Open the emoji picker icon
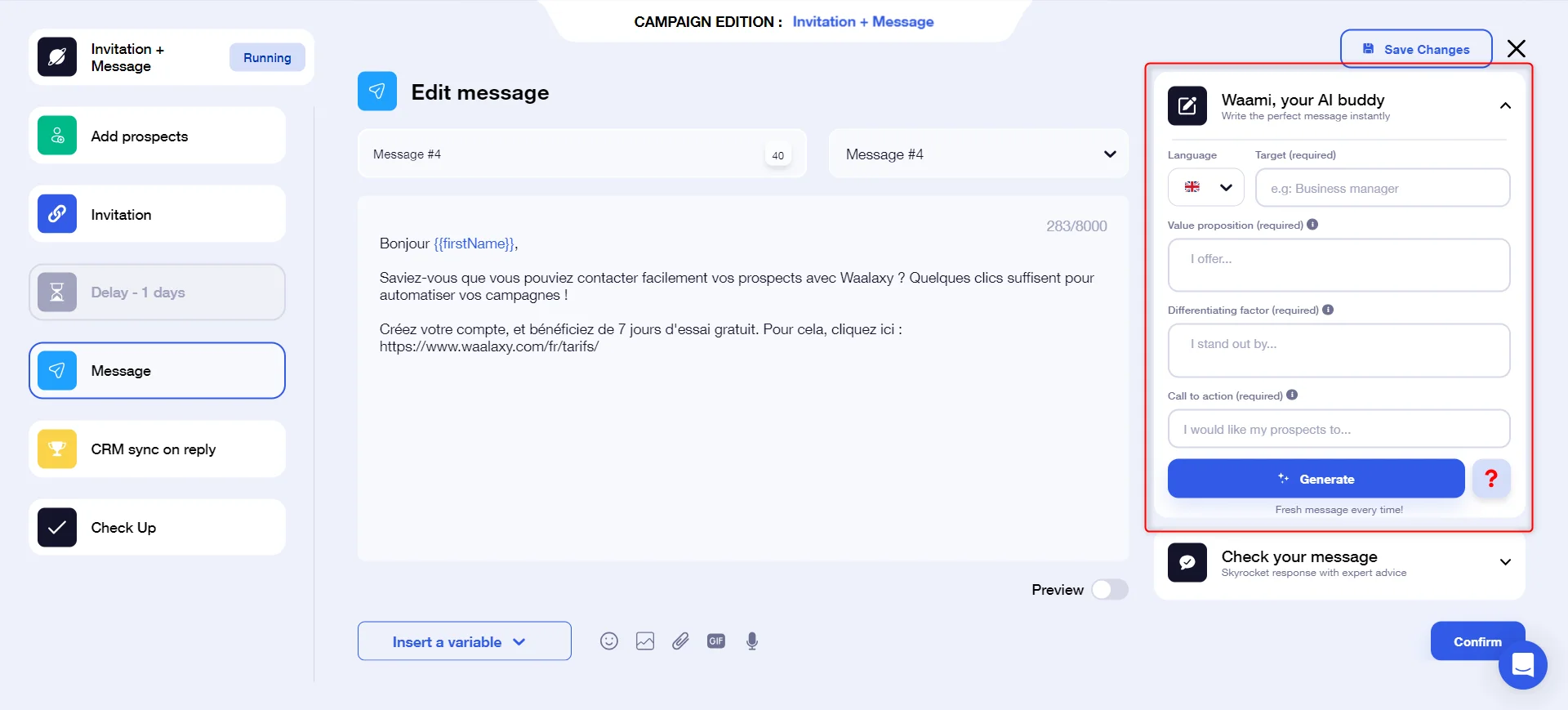 [609, 641]
